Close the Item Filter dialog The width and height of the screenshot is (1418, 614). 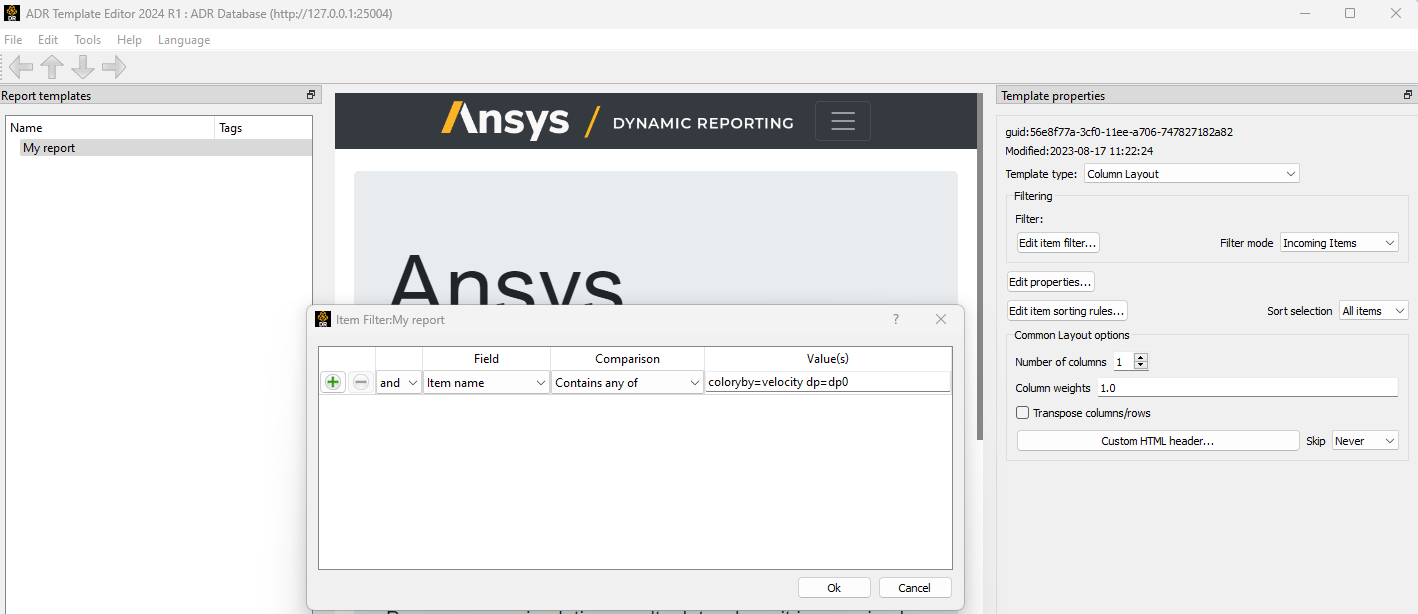click(x=941, y=319)
